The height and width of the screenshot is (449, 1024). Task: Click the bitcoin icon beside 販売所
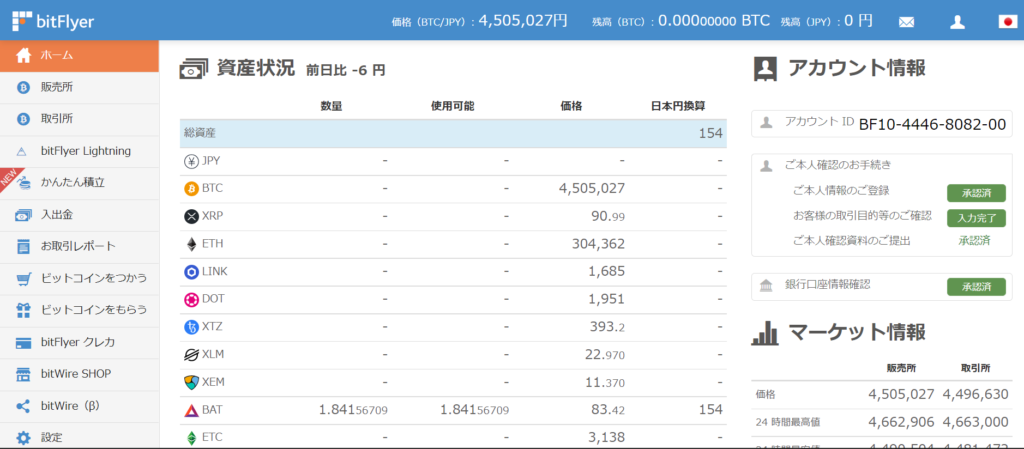pos(24,87)
